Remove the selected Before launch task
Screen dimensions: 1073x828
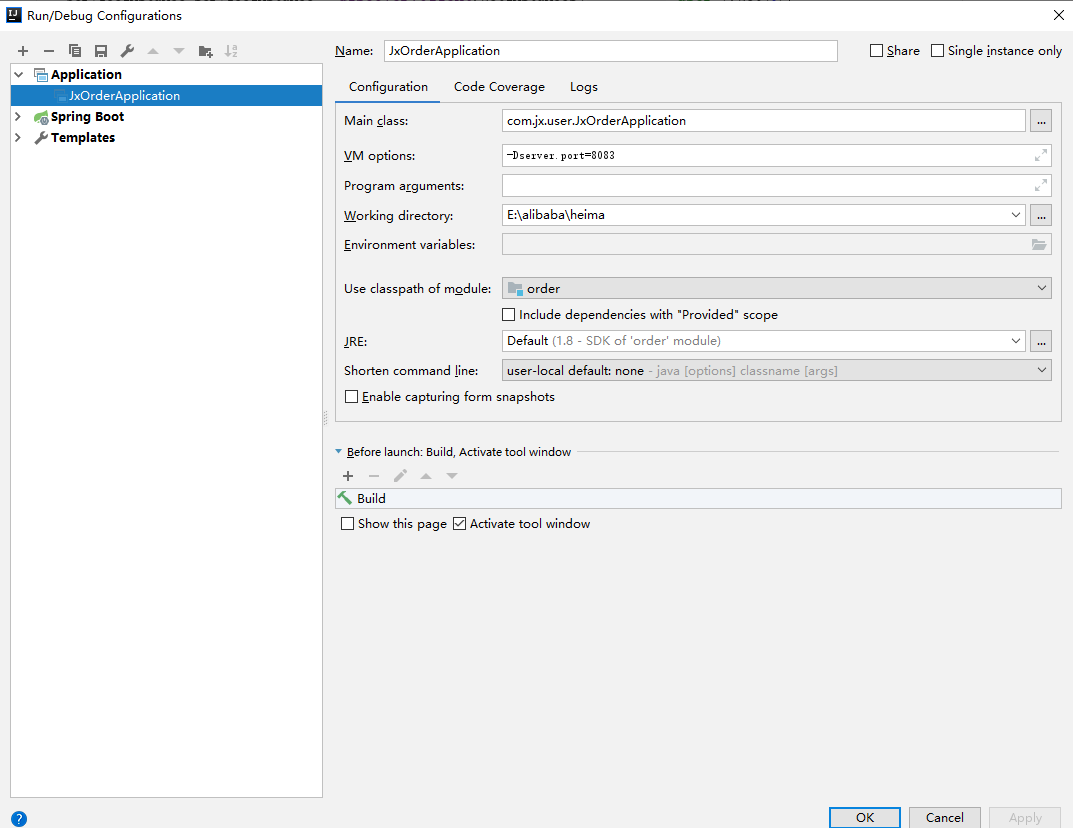pos(374,476)
